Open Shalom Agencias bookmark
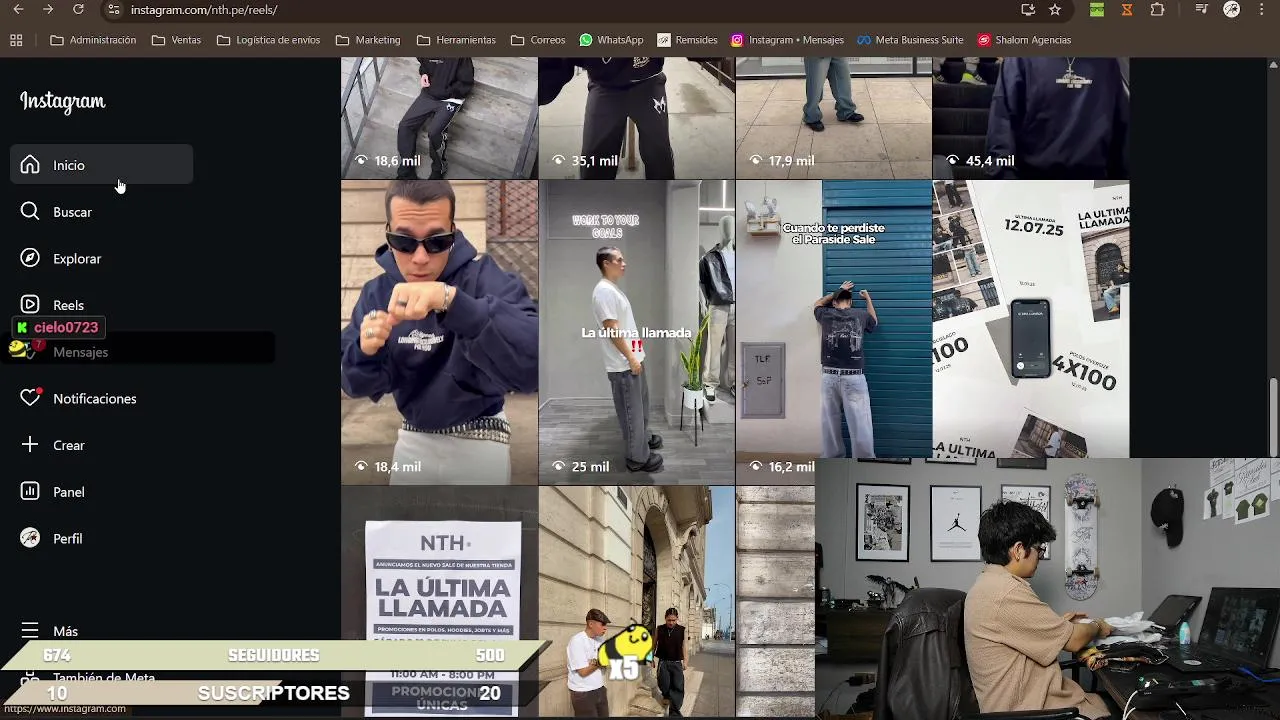This screenshot has height=720, width=1280. [x=1024, y=40]
